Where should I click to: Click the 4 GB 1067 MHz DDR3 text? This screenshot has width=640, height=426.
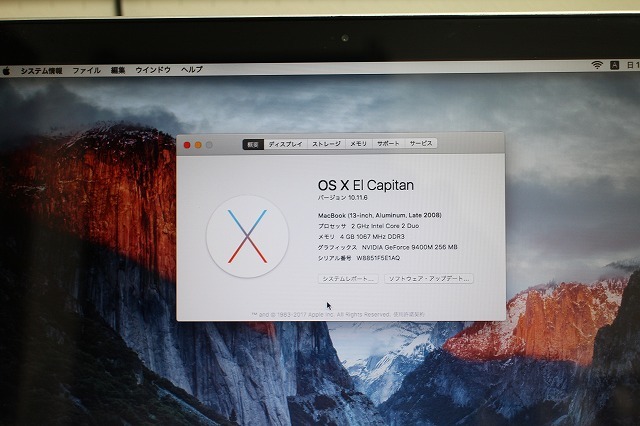point(372,237)
